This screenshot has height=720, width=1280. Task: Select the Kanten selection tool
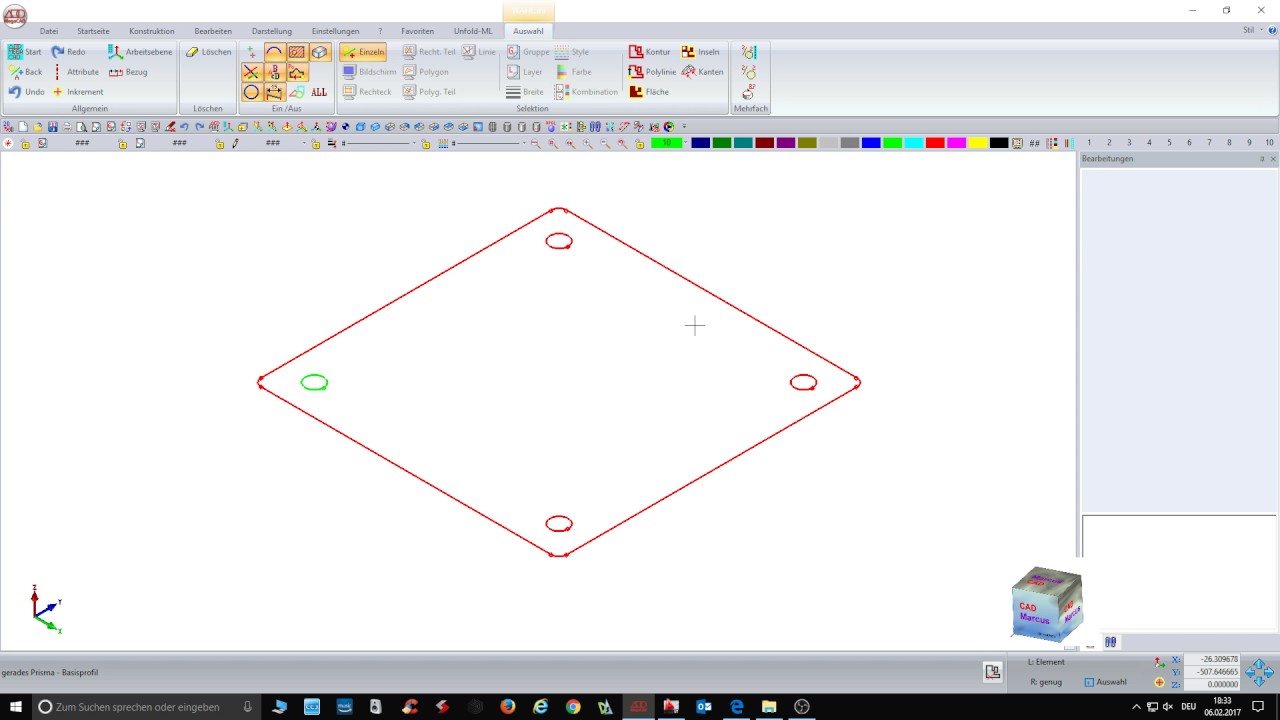point(702,72)
